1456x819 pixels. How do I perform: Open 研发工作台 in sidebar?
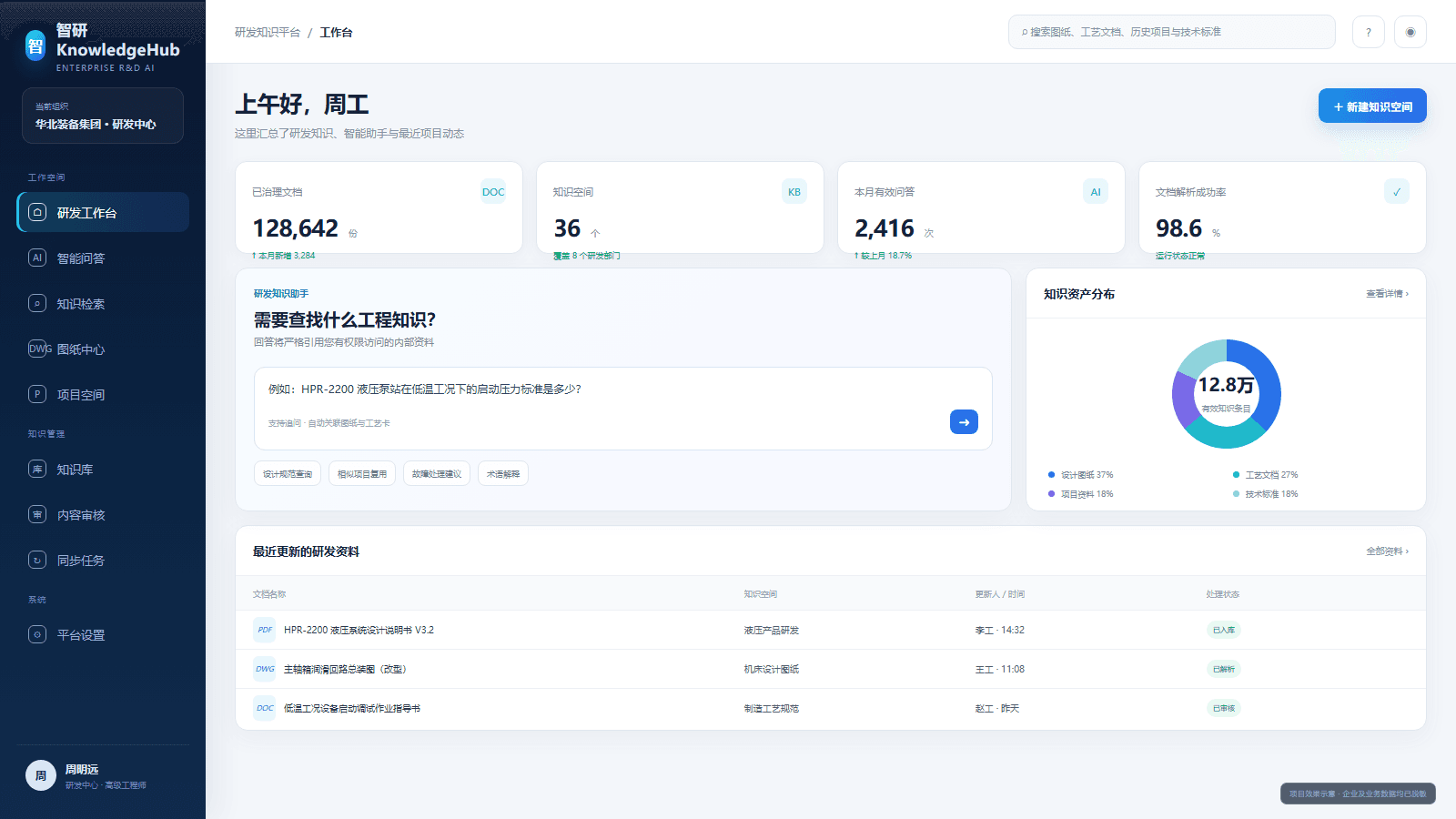click(103, 212)
